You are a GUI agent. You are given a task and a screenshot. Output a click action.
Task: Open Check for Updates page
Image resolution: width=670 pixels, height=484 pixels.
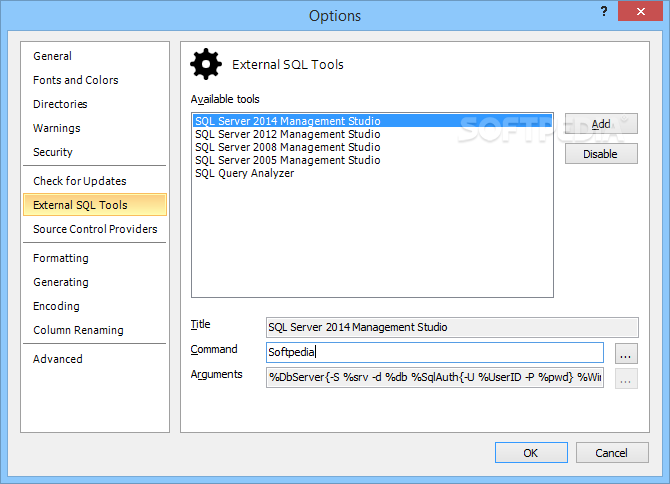coord(79,181)
